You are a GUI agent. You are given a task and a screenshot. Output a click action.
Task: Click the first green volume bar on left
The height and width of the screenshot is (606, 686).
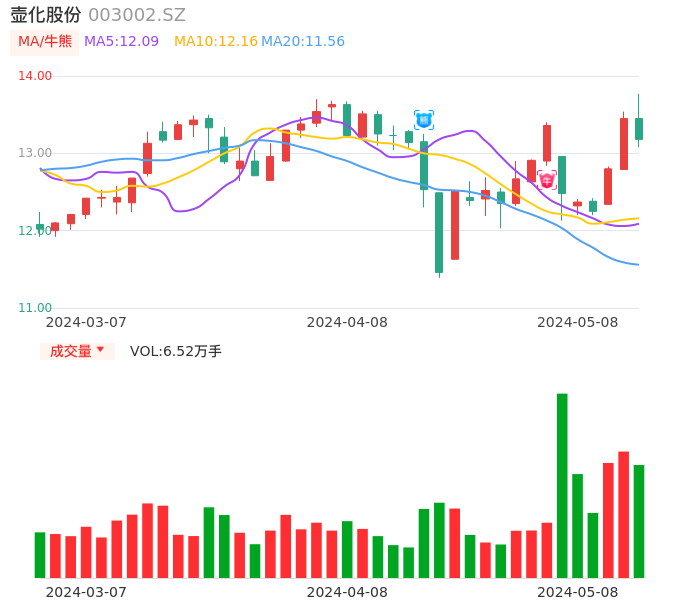[x=40, y=555]
